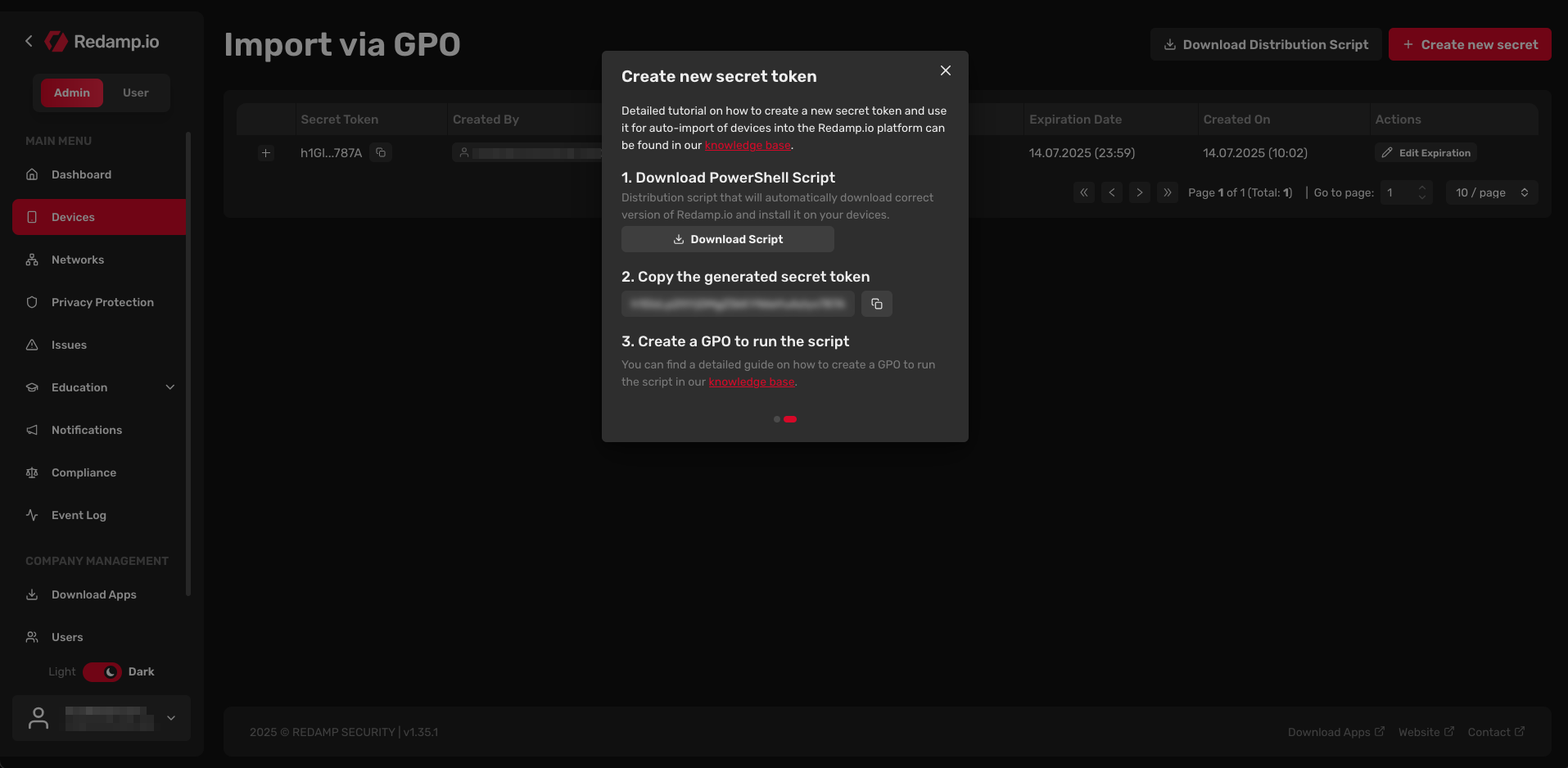Click the back arrow beside Redamp.io logo

point(29,41)
